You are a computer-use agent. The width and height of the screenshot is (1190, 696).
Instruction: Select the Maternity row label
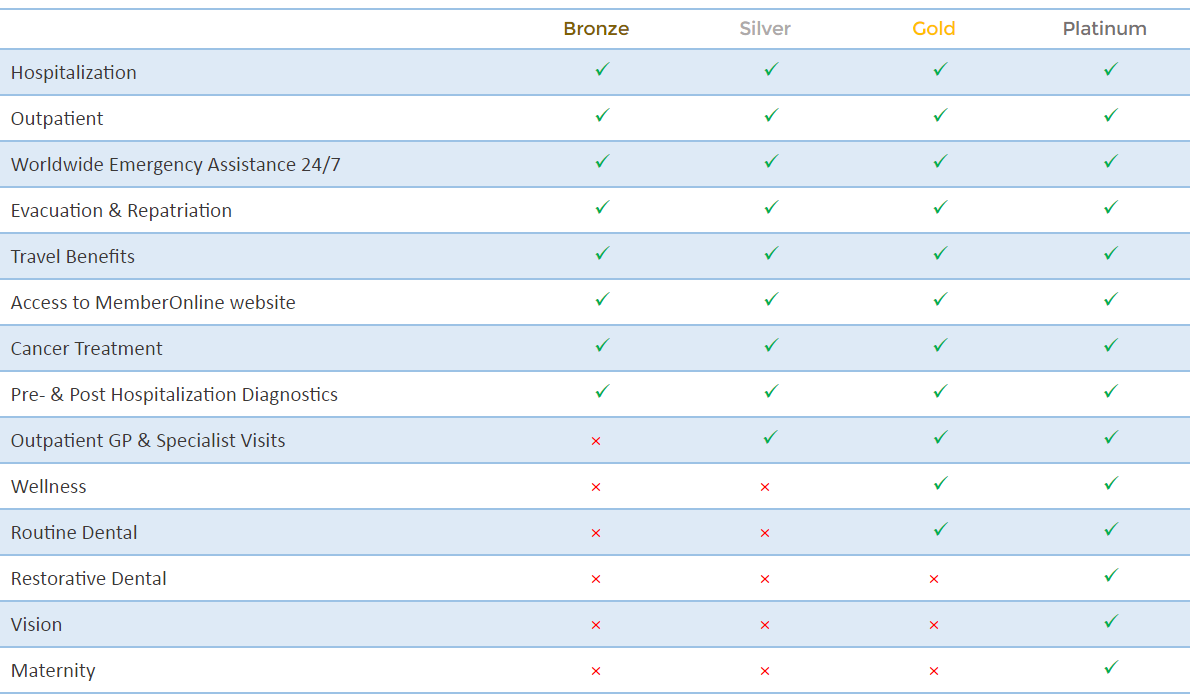click(x=53, y=671)
